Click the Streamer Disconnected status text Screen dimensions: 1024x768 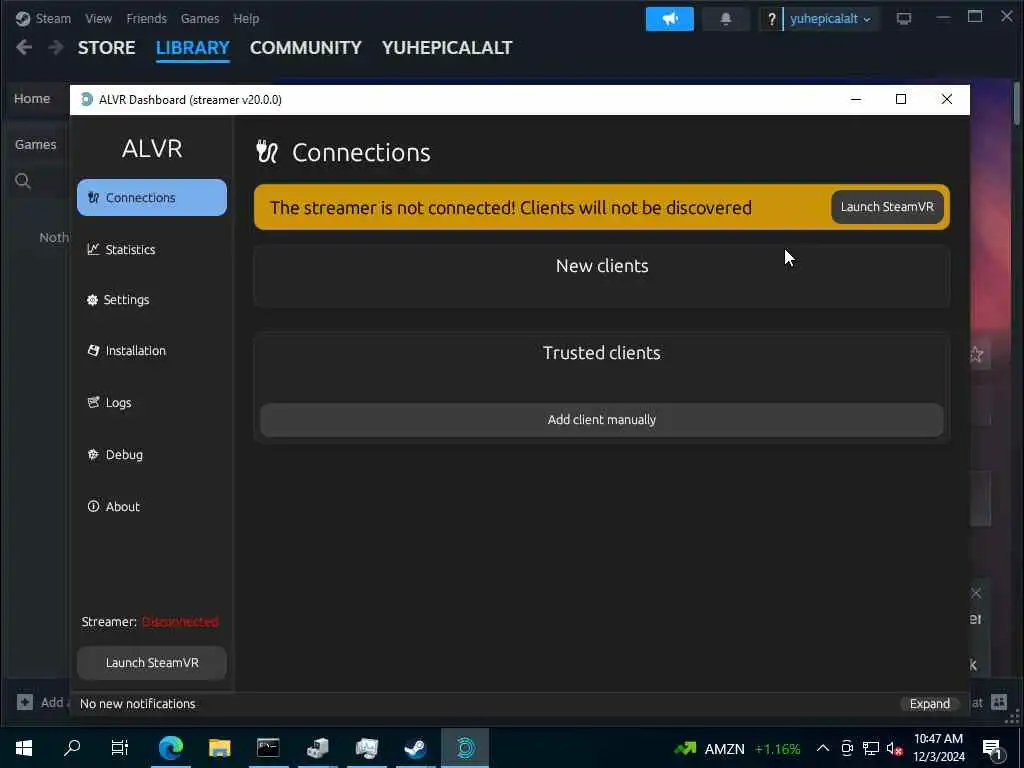click(x=150, y=622)
